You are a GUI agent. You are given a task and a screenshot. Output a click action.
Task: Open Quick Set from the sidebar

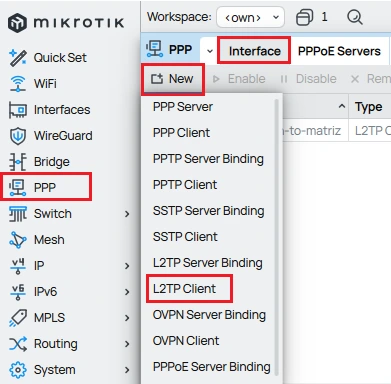coord(60,58)
